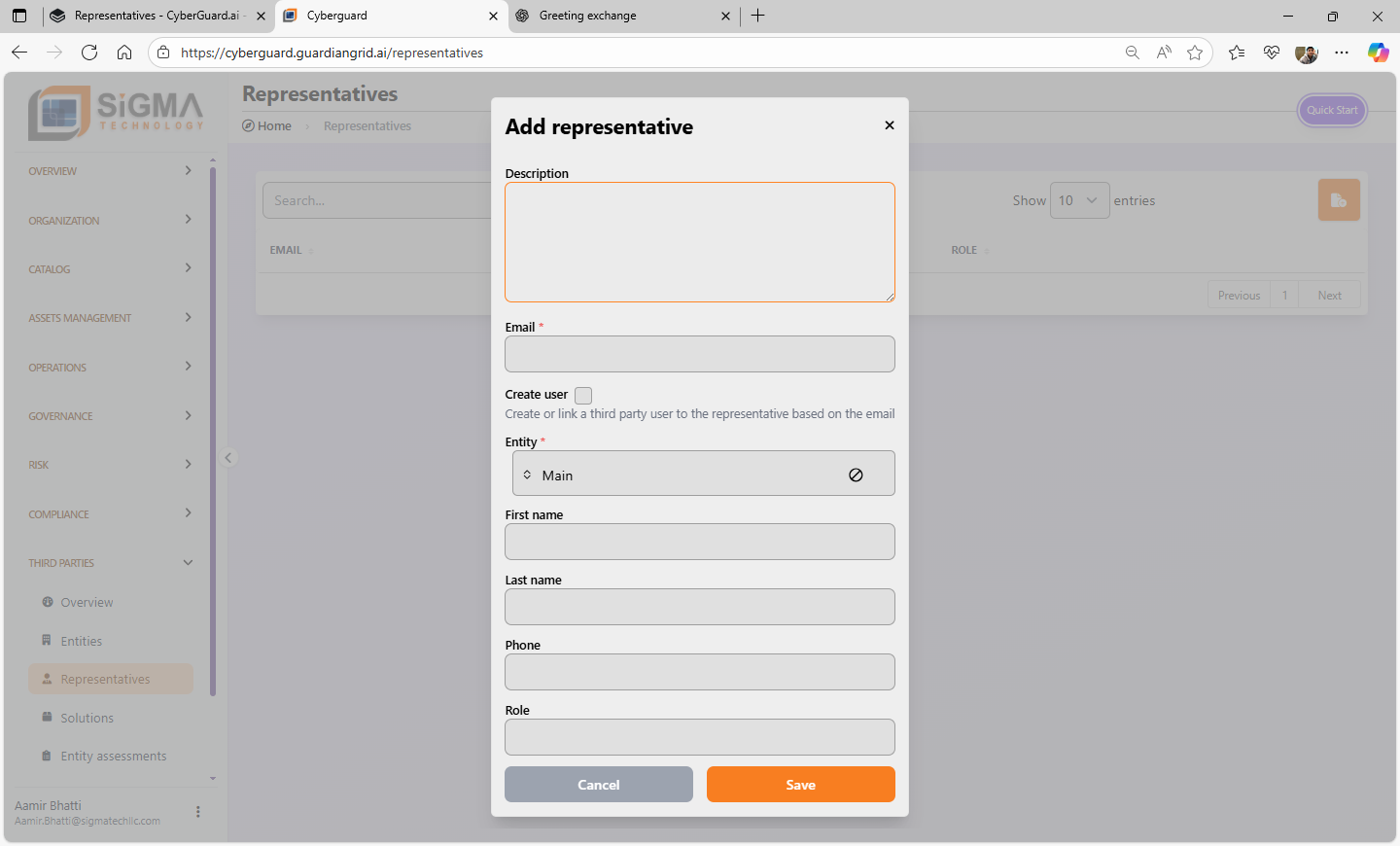Click into the Email input field
Image resolution: width=1400 pixels, height=846 pixels.
coord(699,354)
